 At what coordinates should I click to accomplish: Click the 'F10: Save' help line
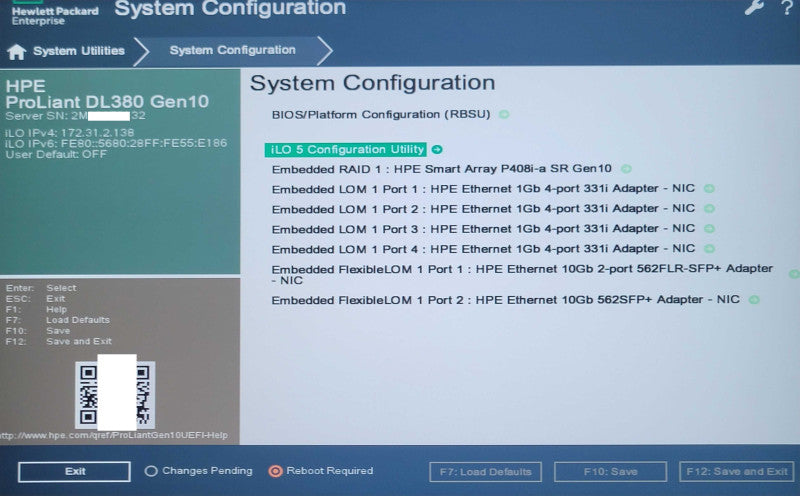pyautogui.click(x=38, y=331)
